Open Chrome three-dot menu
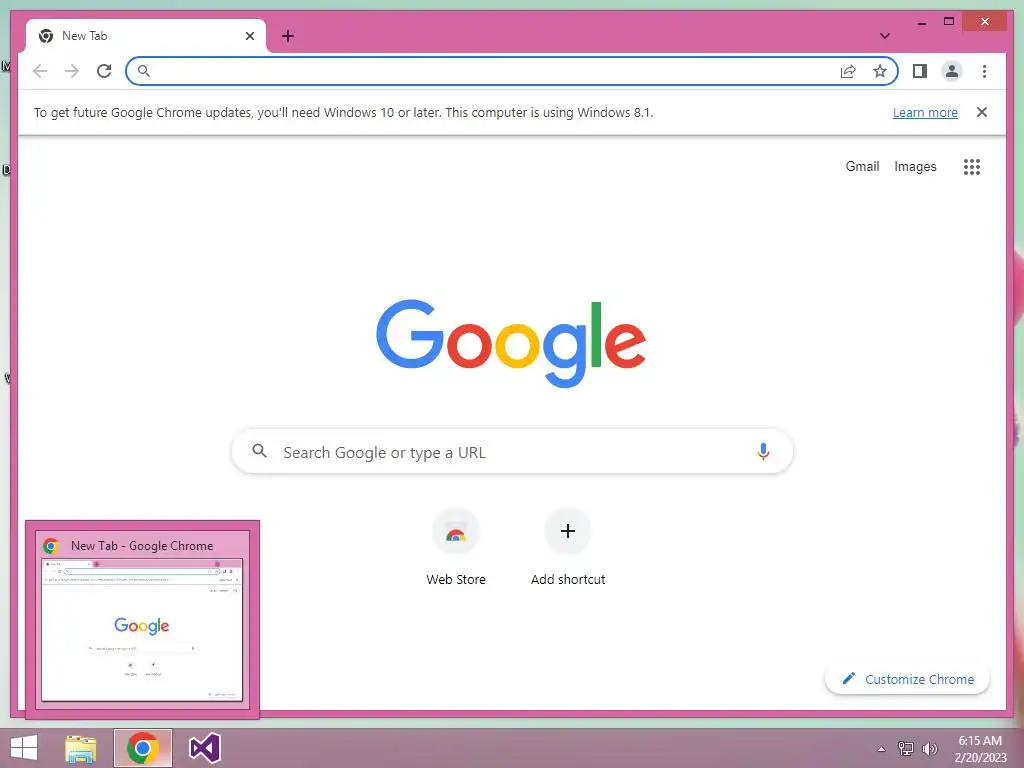The width and height of the screenshot is (1024, 768). 984,71
